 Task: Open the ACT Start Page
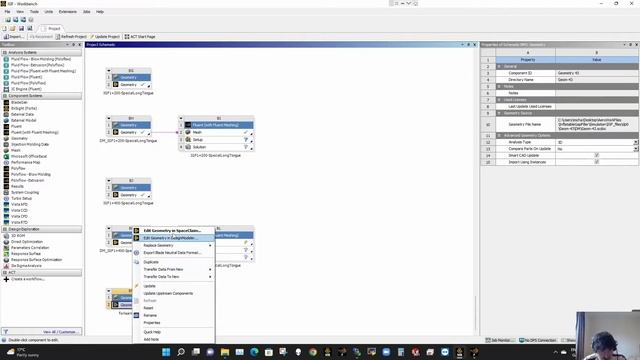[x=140, y=37]
